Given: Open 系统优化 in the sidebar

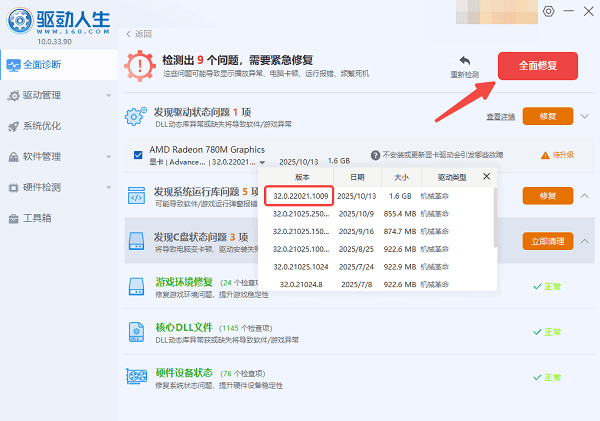Looking at the screenshot, I should pos(41,126).
